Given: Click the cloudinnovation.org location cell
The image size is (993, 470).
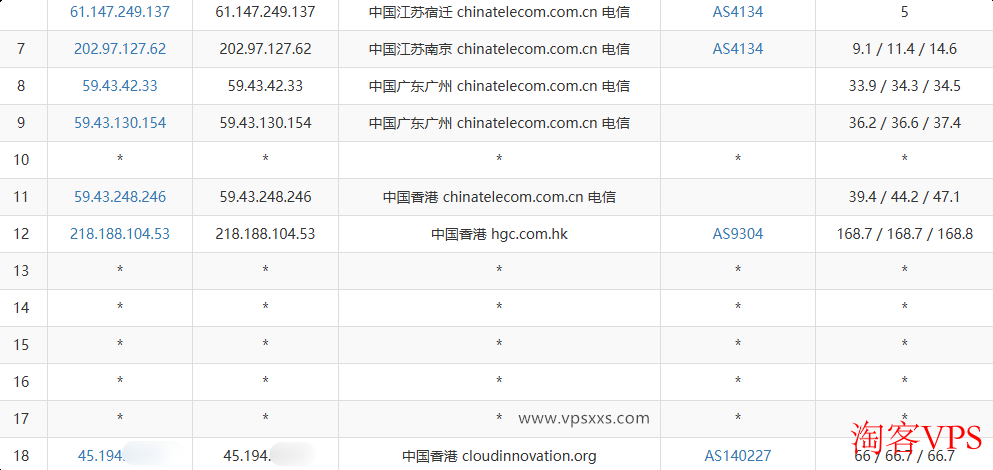Looking at the screenshot, I should pos(499,456).
